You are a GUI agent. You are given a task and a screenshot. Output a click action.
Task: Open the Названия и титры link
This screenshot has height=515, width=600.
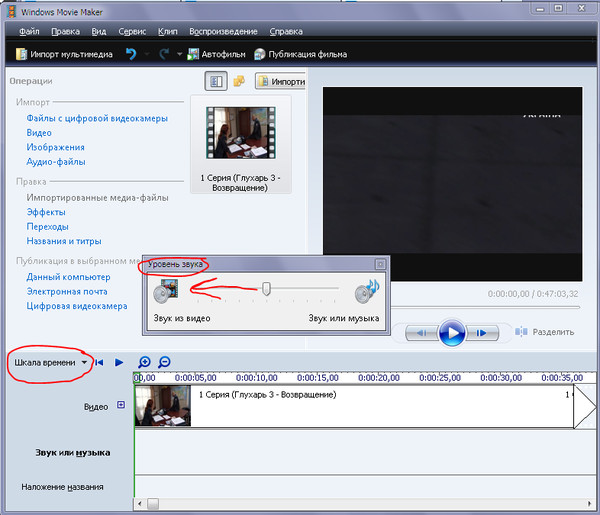tap(64, 241)
